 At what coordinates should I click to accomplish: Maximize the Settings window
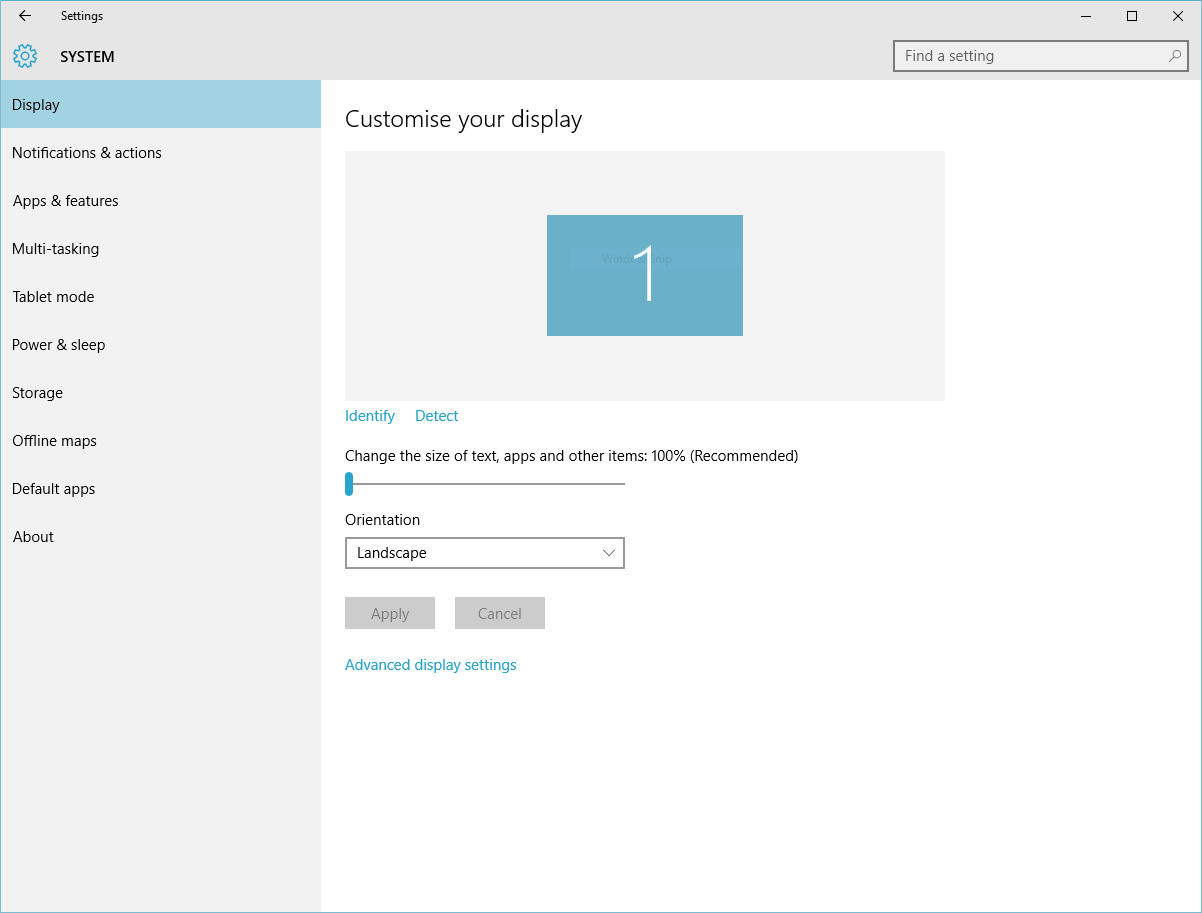(x=1132, y=16)
